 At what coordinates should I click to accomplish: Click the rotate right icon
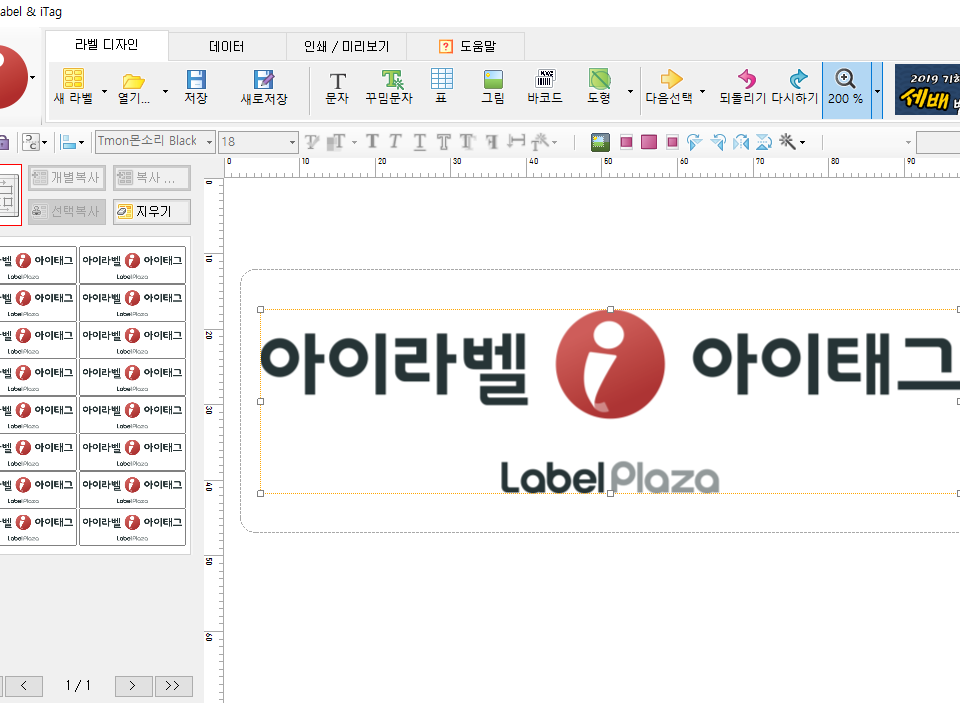click(694, 142)
